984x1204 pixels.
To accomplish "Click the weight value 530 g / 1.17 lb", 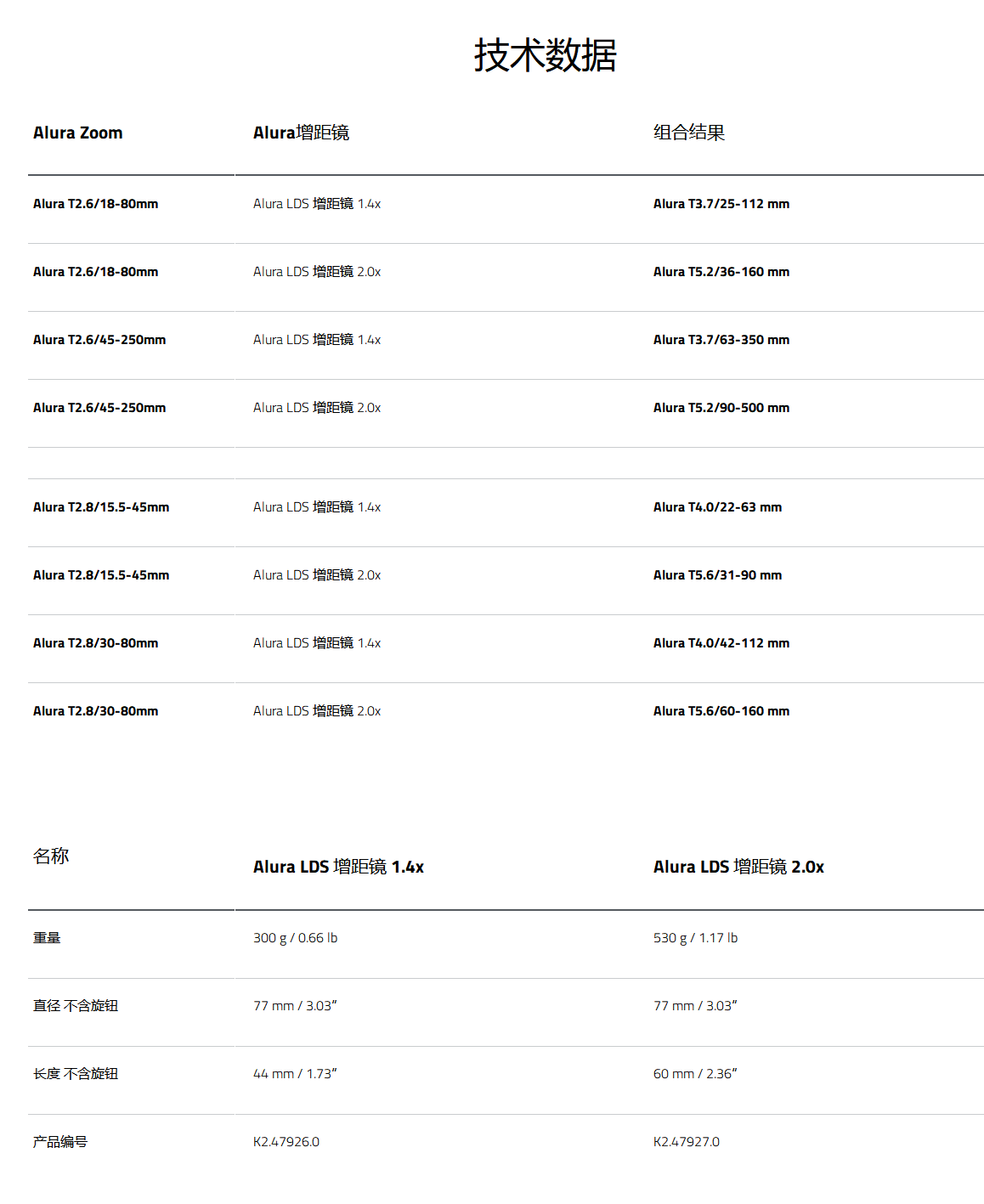I will point(695,938).
